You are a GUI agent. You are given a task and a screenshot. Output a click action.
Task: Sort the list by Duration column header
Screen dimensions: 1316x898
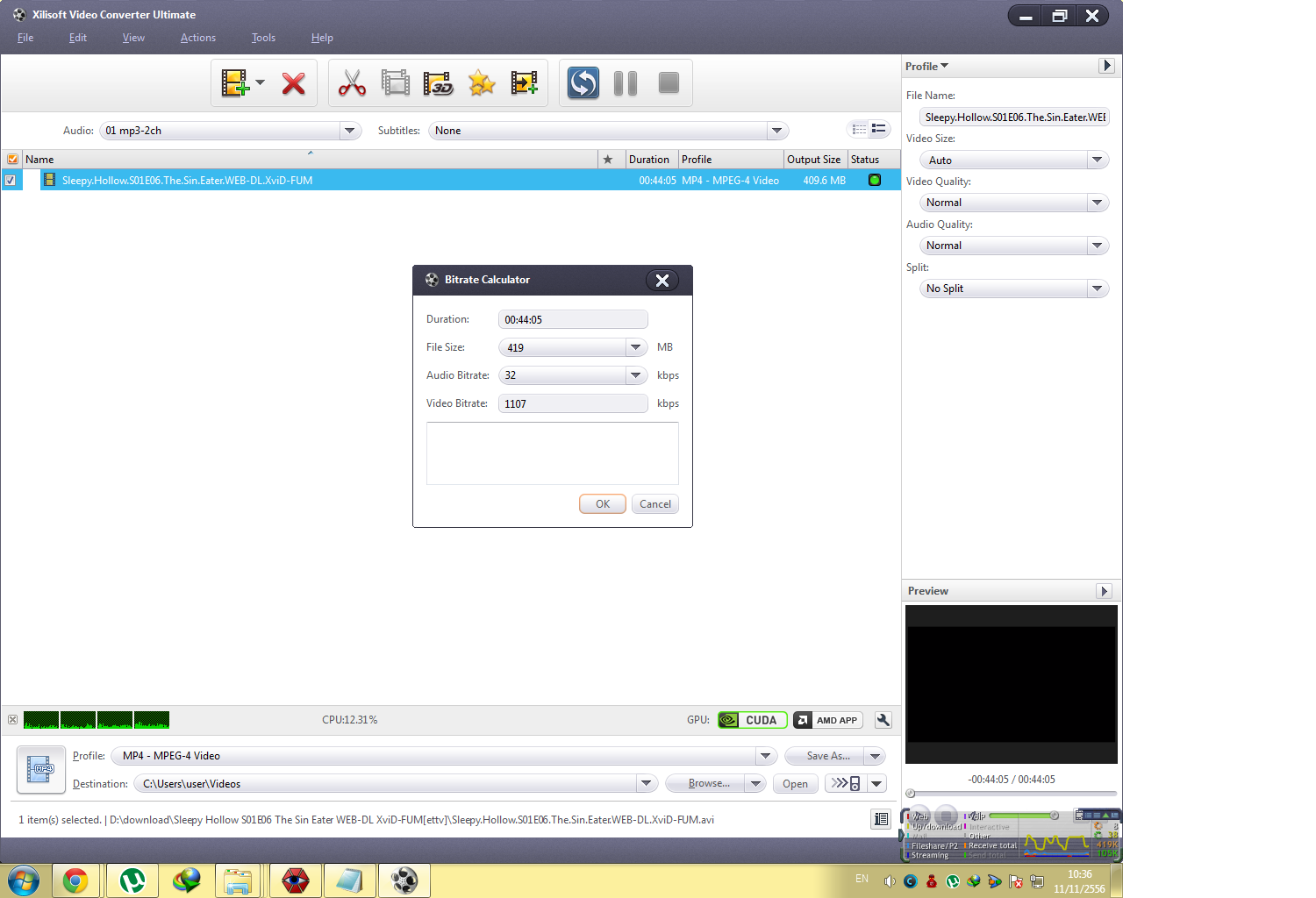(x=652, y=160)
